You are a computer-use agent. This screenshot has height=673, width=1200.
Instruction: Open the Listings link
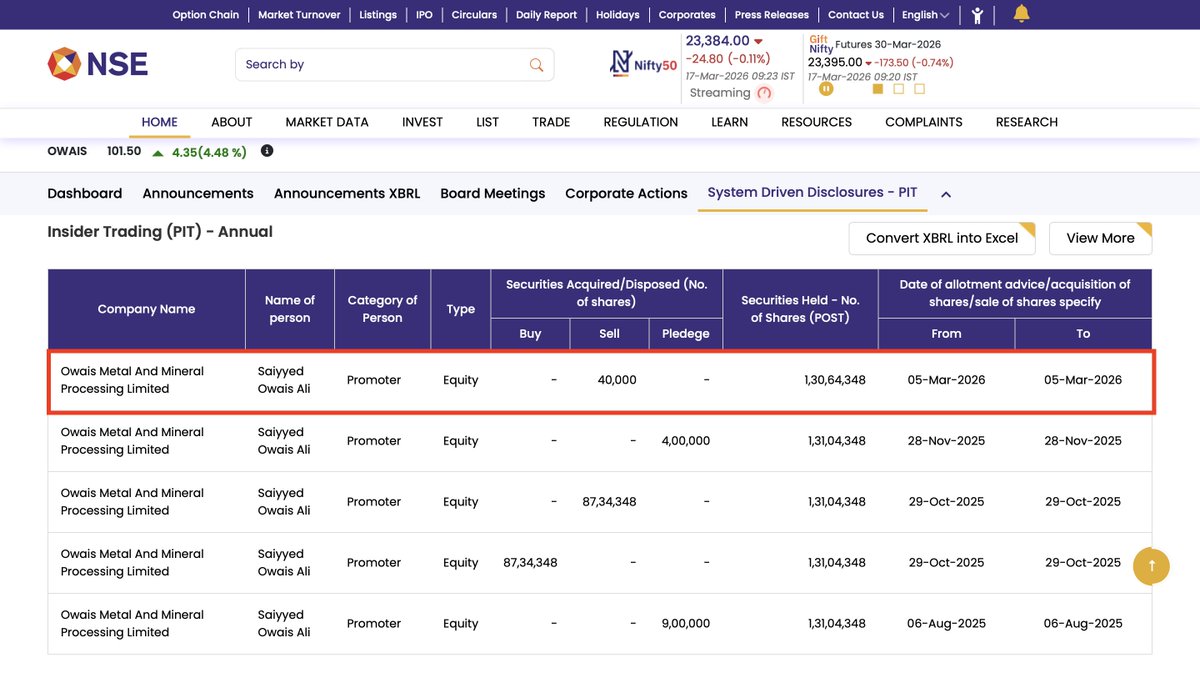pyautogui.click(x=378, y=15)
